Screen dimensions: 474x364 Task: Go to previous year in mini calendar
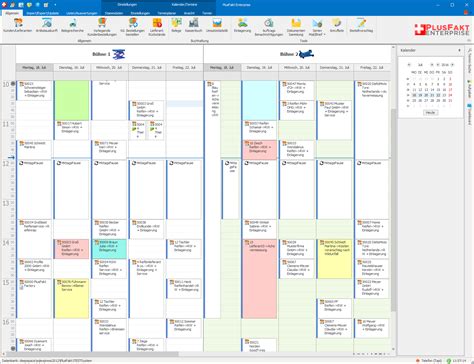(438, 65)
